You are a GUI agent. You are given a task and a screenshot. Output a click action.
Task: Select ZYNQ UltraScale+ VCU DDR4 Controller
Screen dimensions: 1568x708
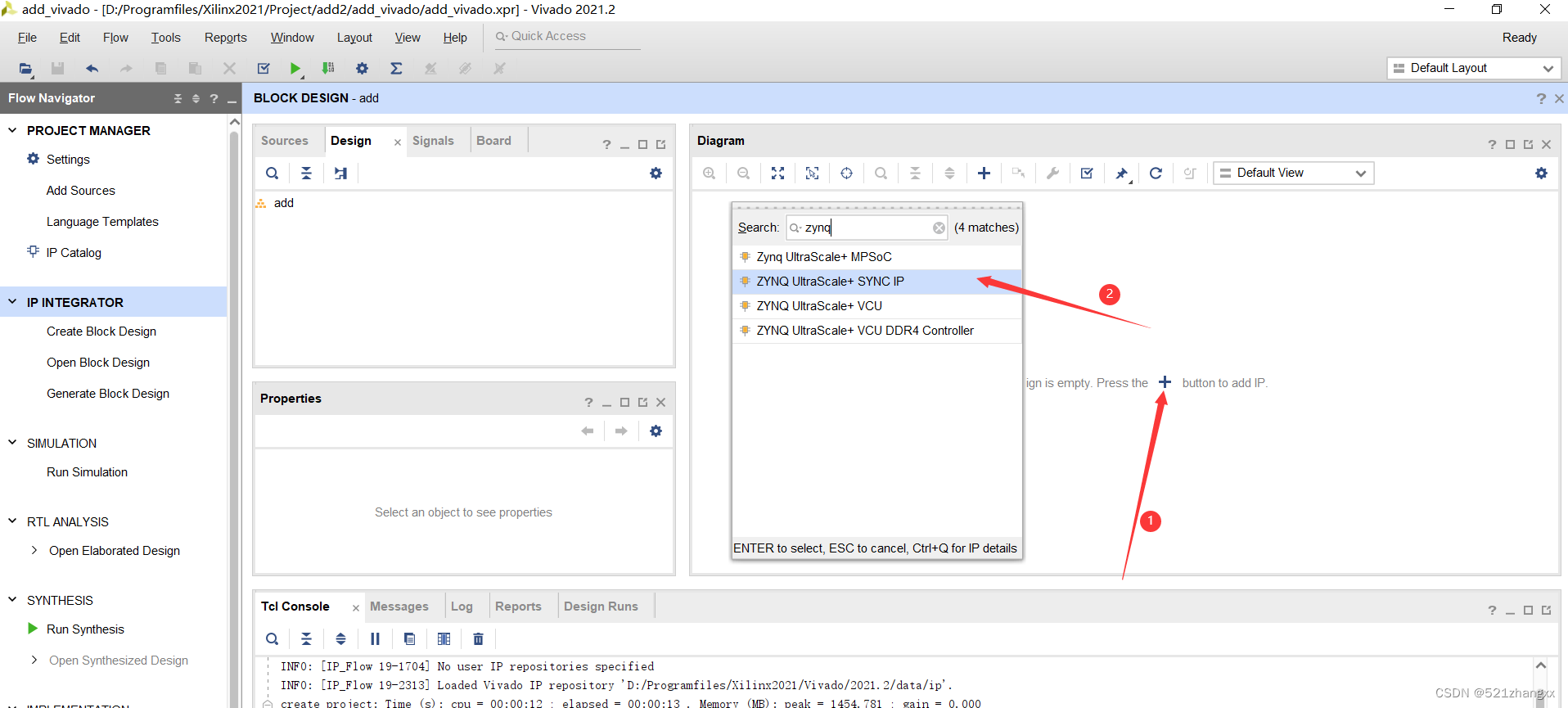pos(876,331)
